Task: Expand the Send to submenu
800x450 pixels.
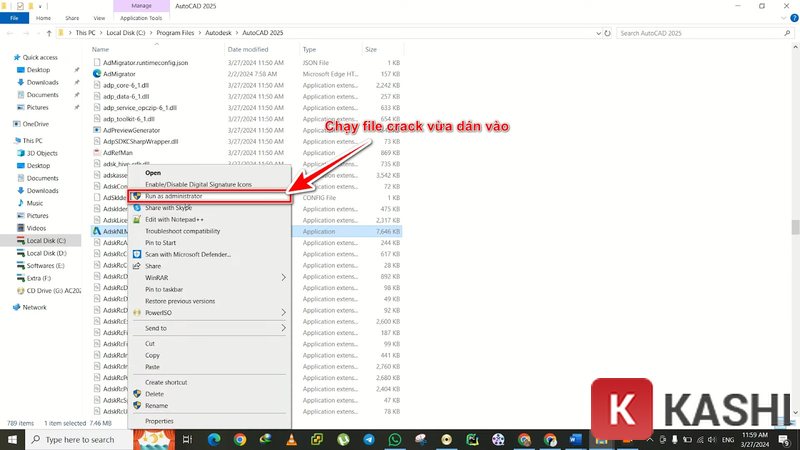Action: coord(283,328)
